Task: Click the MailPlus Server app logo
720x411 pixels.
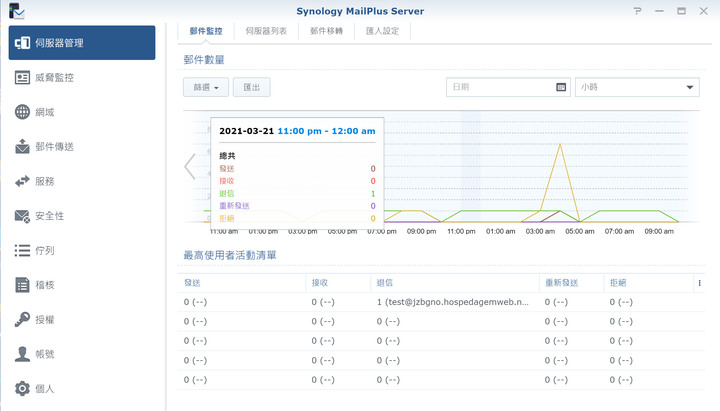Action: 17,11
